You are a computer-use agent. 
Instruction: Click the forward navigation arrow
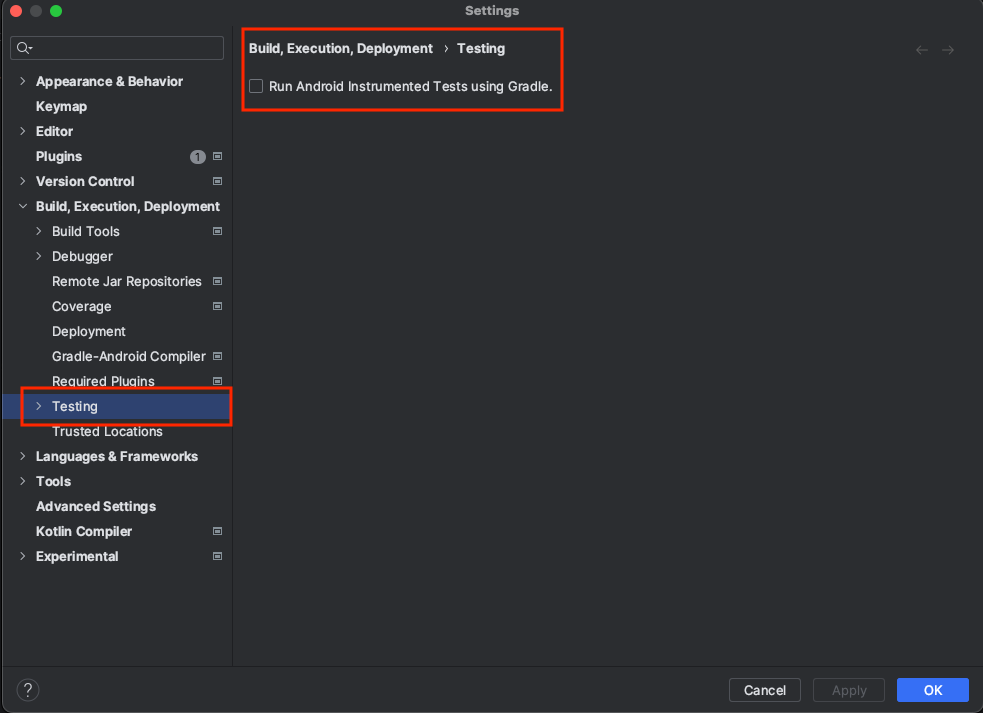click(948, 49)
